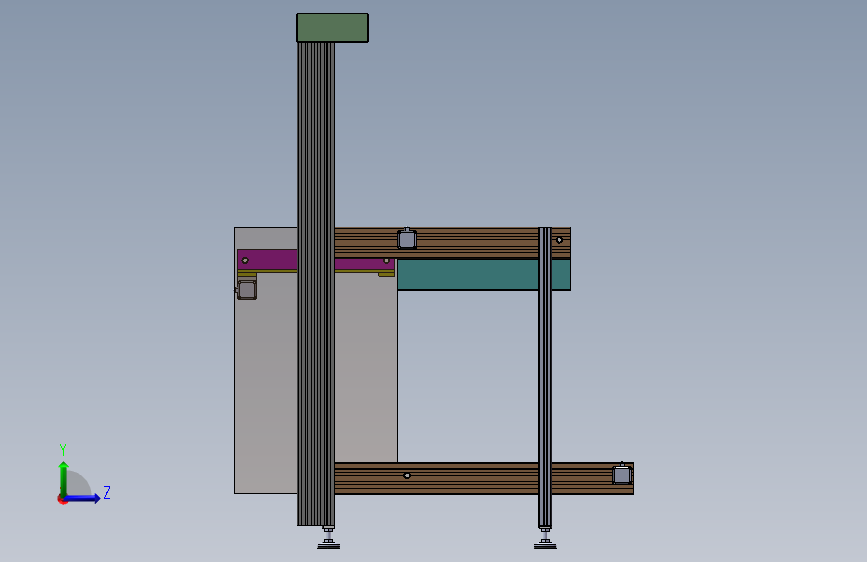Select the grey motor below the purple bracket

247,290
